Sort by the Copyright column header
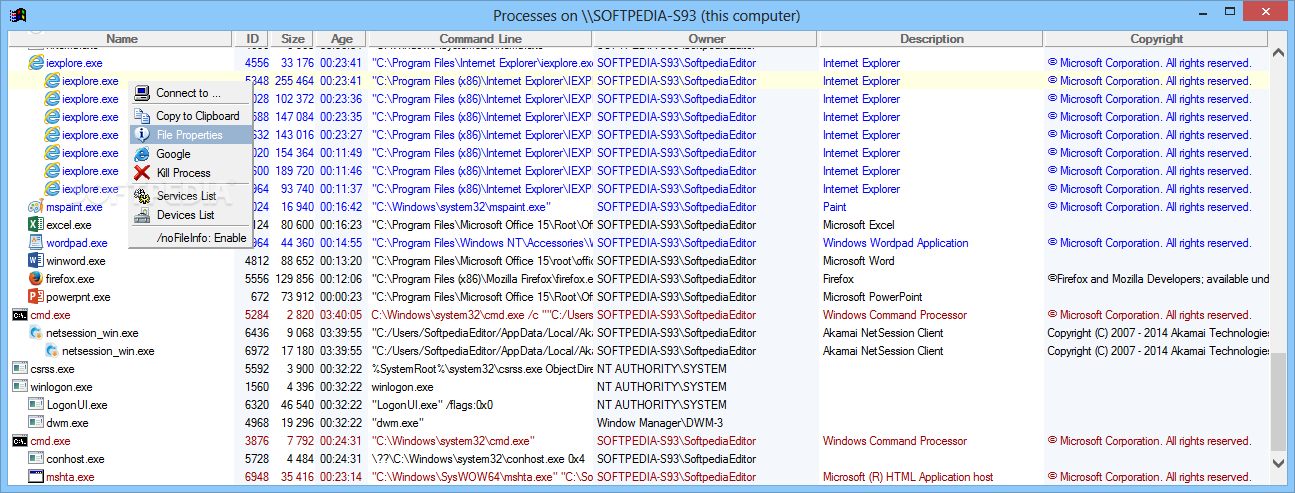The image size is (1295, 493). coord(1156,39)
